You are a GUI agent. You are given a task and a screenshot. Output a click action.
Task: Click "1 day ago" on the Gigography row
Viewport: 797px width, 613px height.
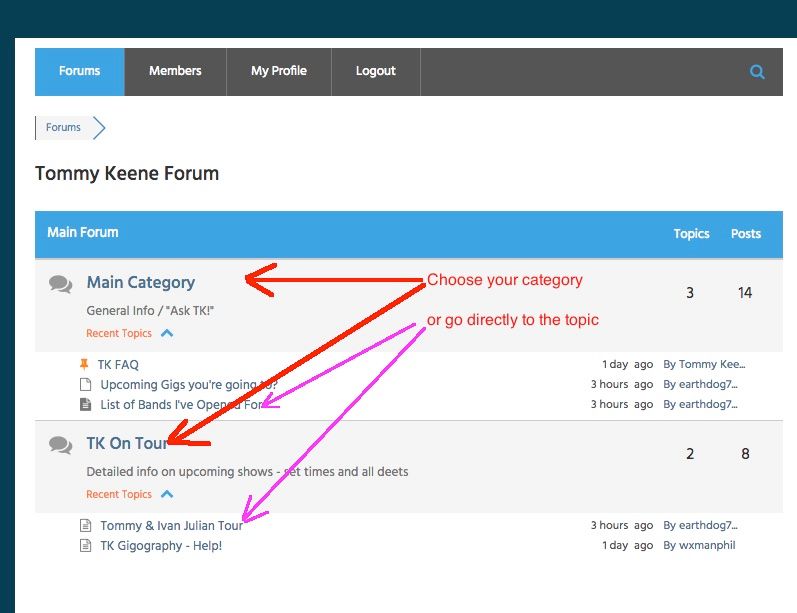[x=627, y=545]
